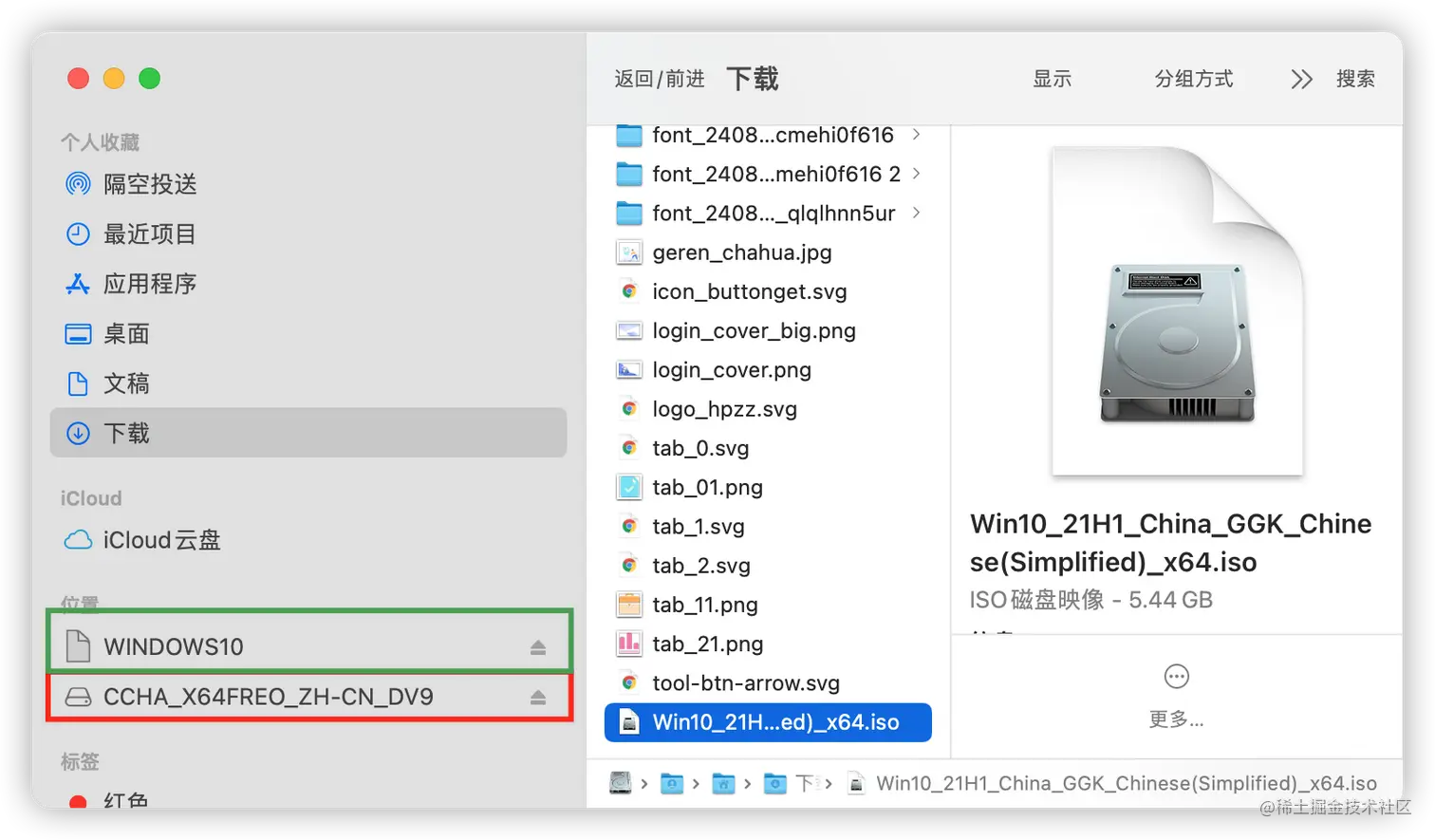Viewport: 1435px width, 840px height.
Task: Open the 显示 view options menu
Action: click(1053, 79)
